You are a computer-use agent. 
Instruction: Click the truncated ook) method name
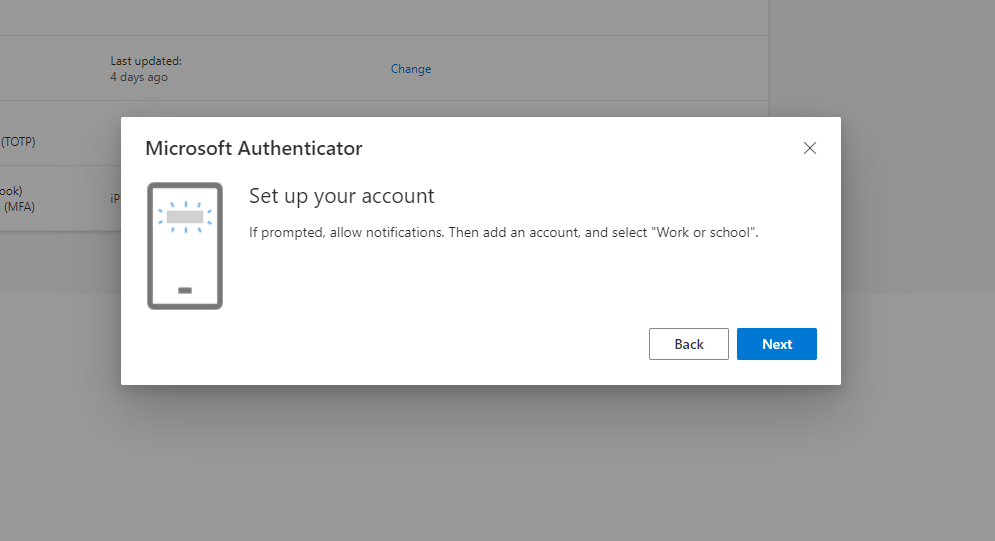click(x=11, y=190)
